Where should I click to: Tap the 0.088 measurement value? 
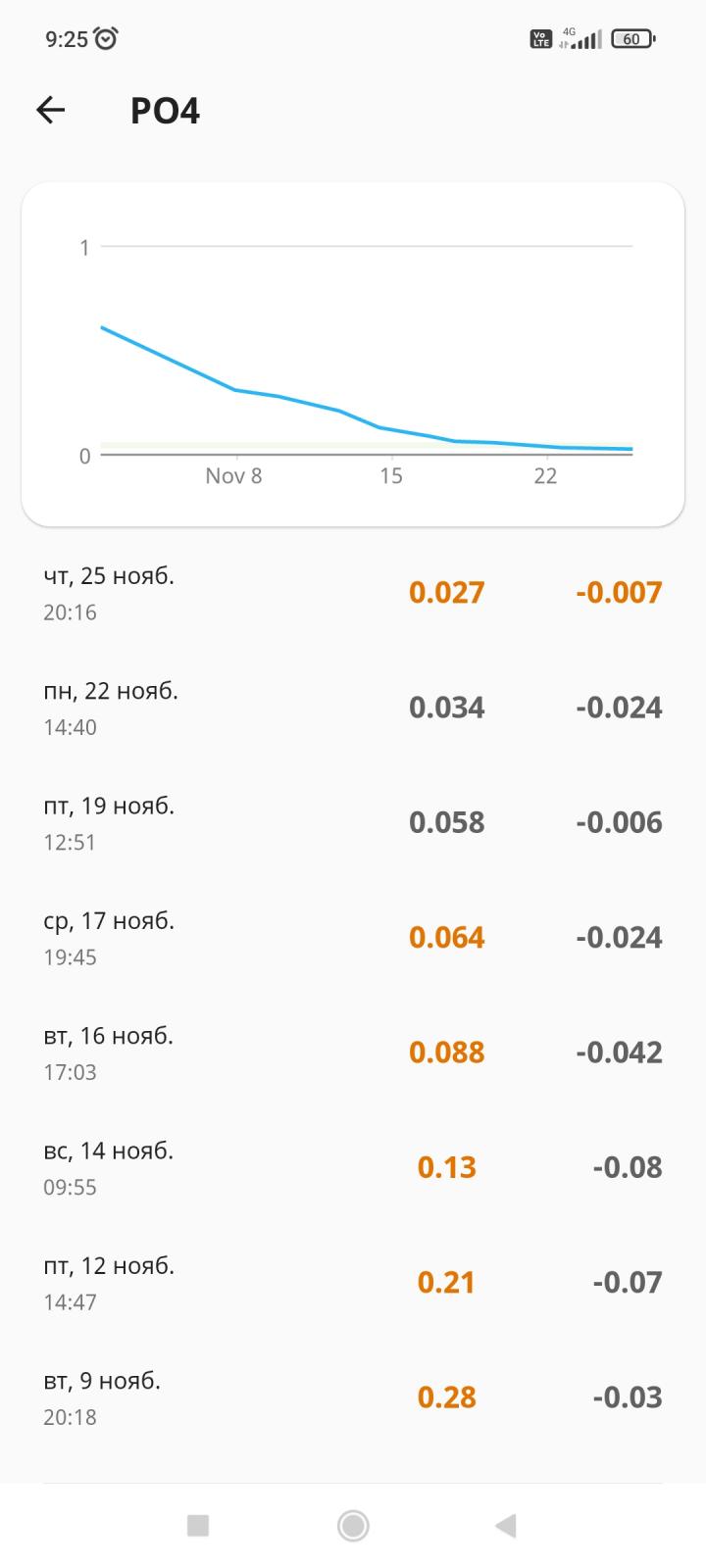[446, 1053]
